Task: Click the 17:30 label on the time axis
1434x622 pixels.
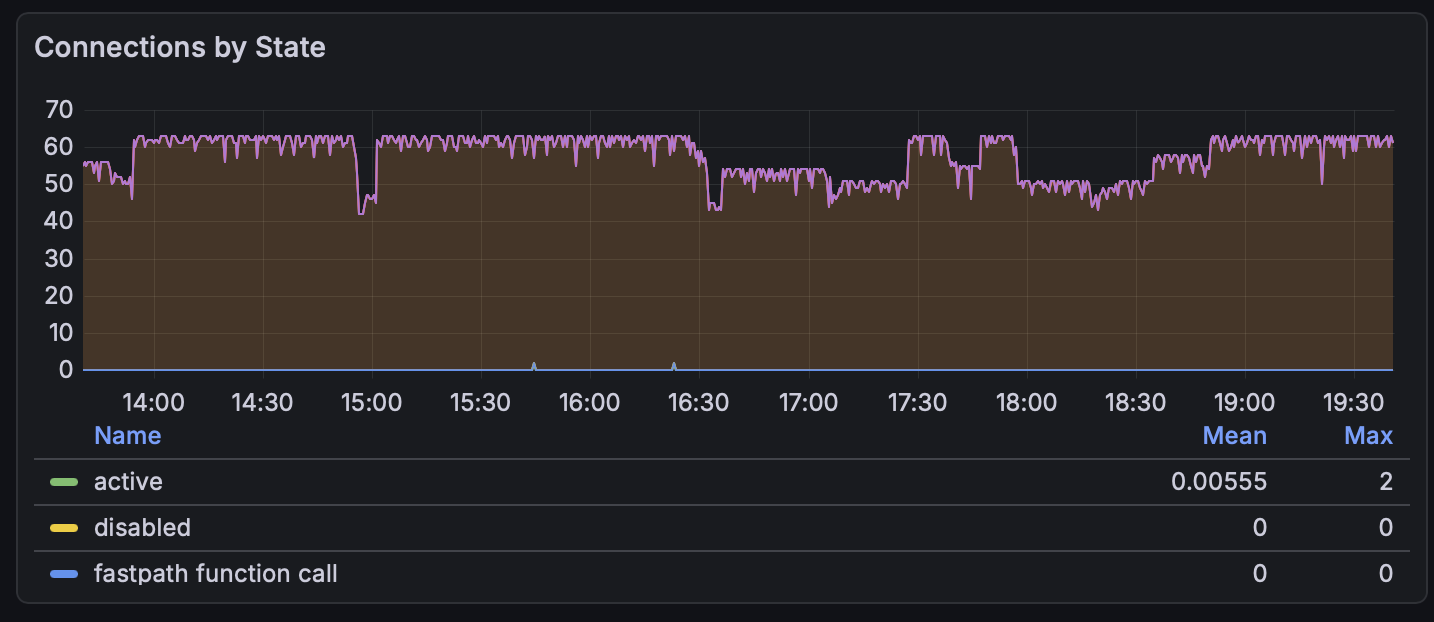Action: point(917,403)
